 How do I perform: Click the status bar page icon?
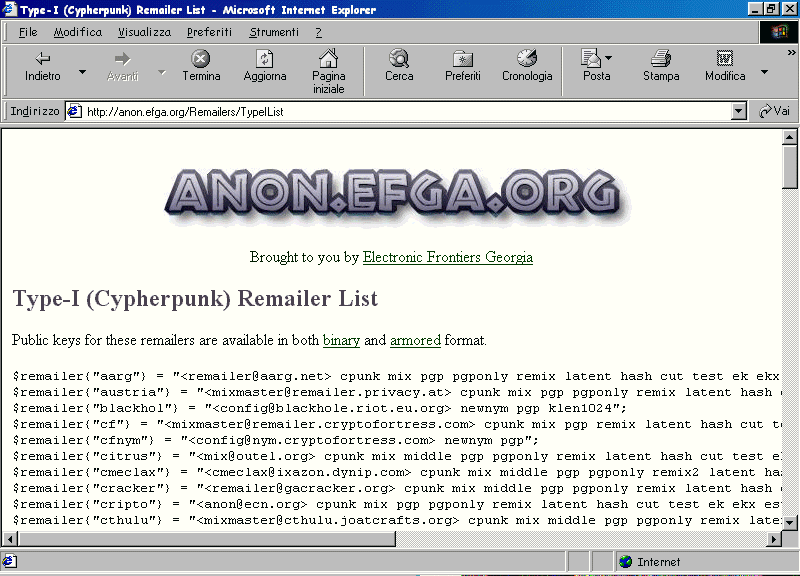tap(10, 561)
